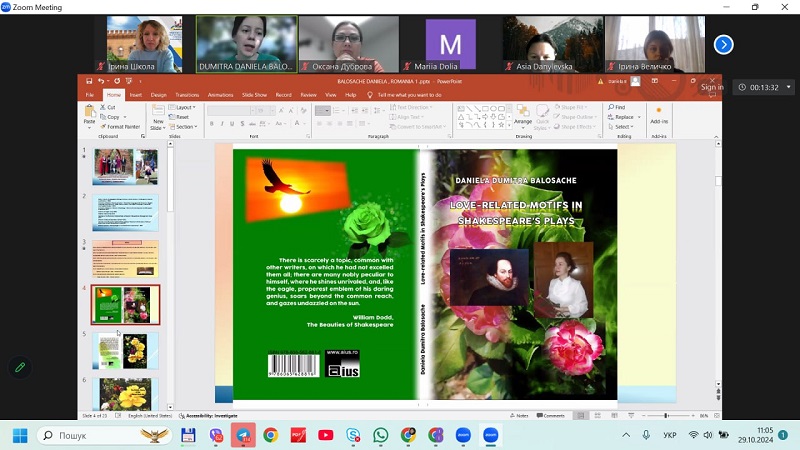800x450 pixels.
Task: Open the font name combo box
Action: pos(230,110)
